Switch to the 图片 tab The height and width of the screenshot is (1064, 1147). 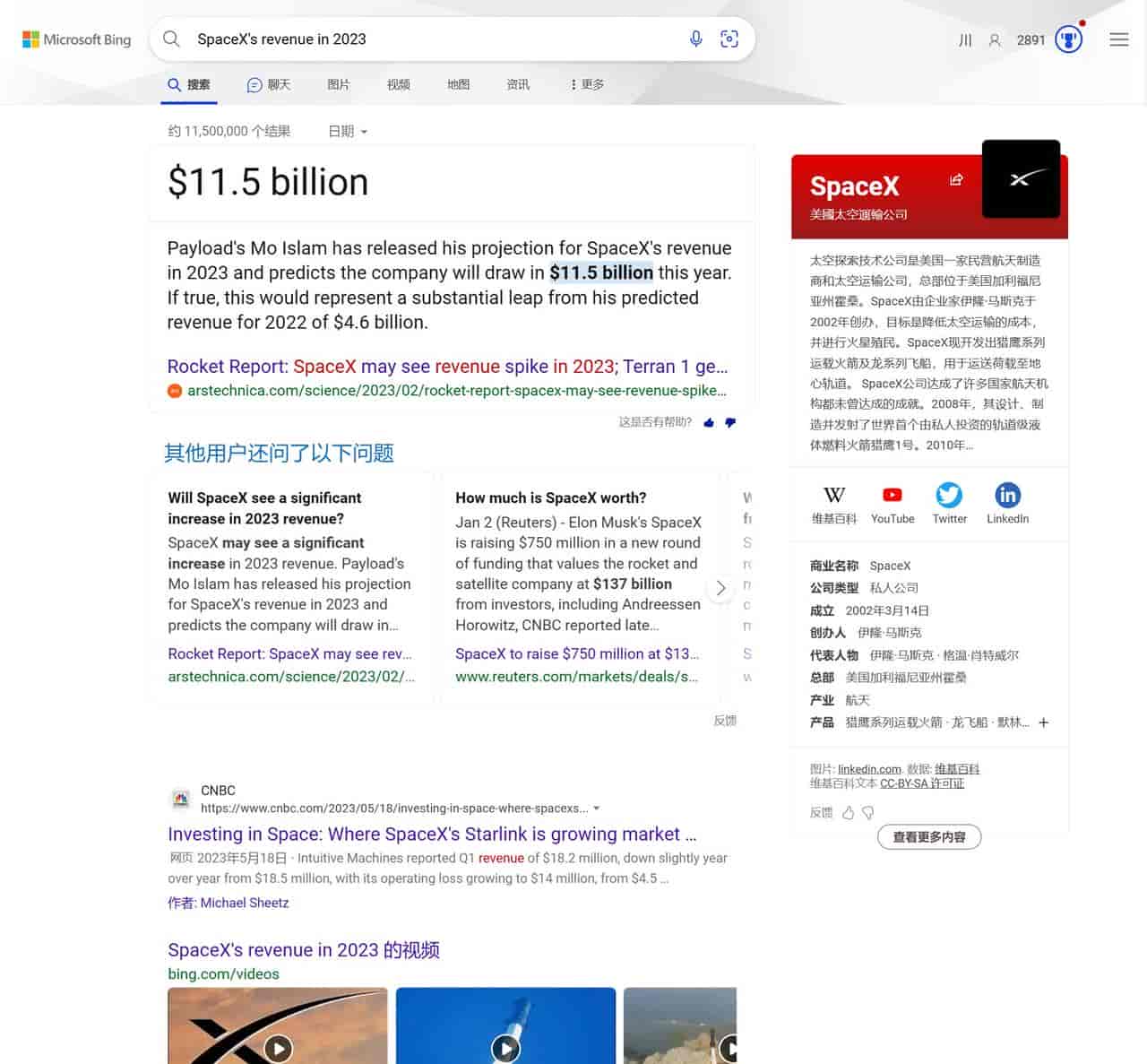point(338,84)
